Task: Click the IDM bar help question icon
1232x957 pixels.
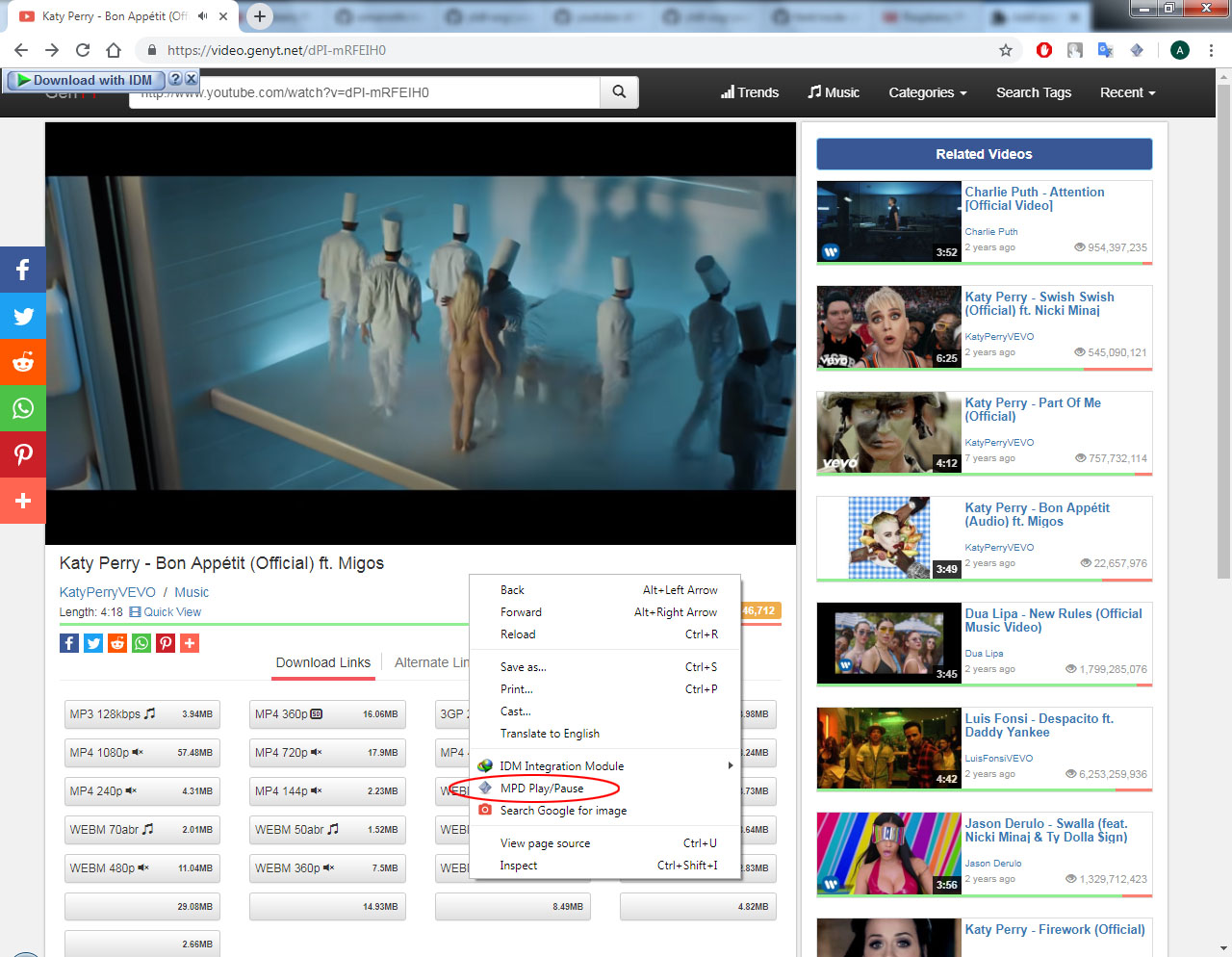Action: tap(175, 80)
